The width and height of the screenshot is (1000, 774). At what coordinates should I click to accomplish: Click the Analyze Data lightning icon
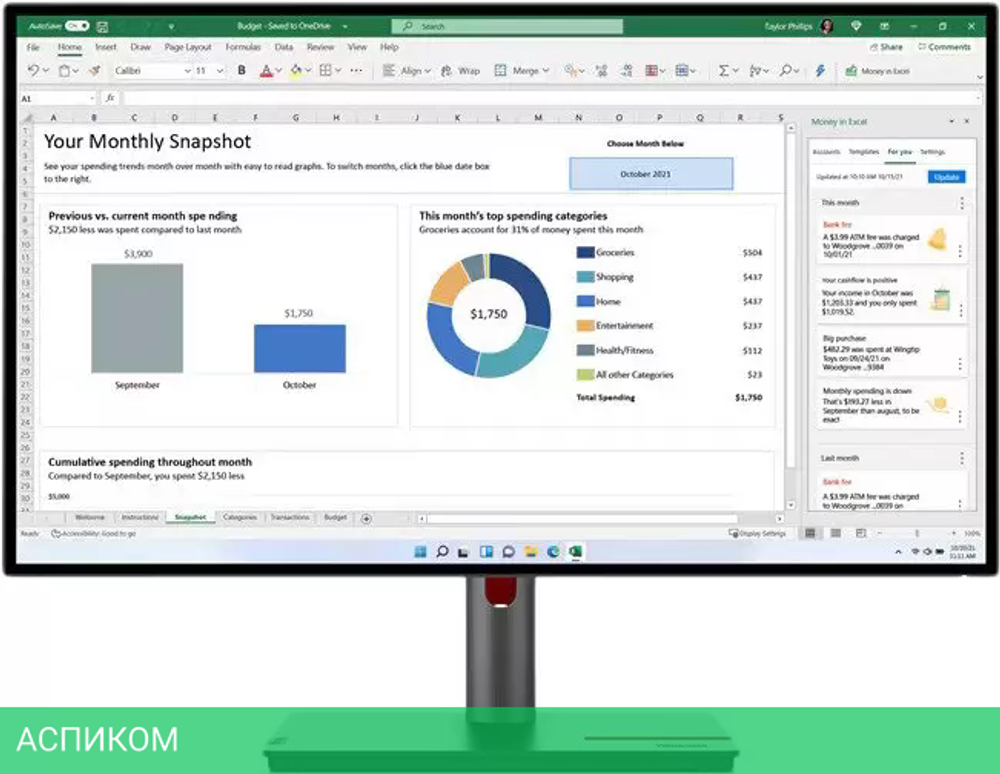tap(820, 71)
